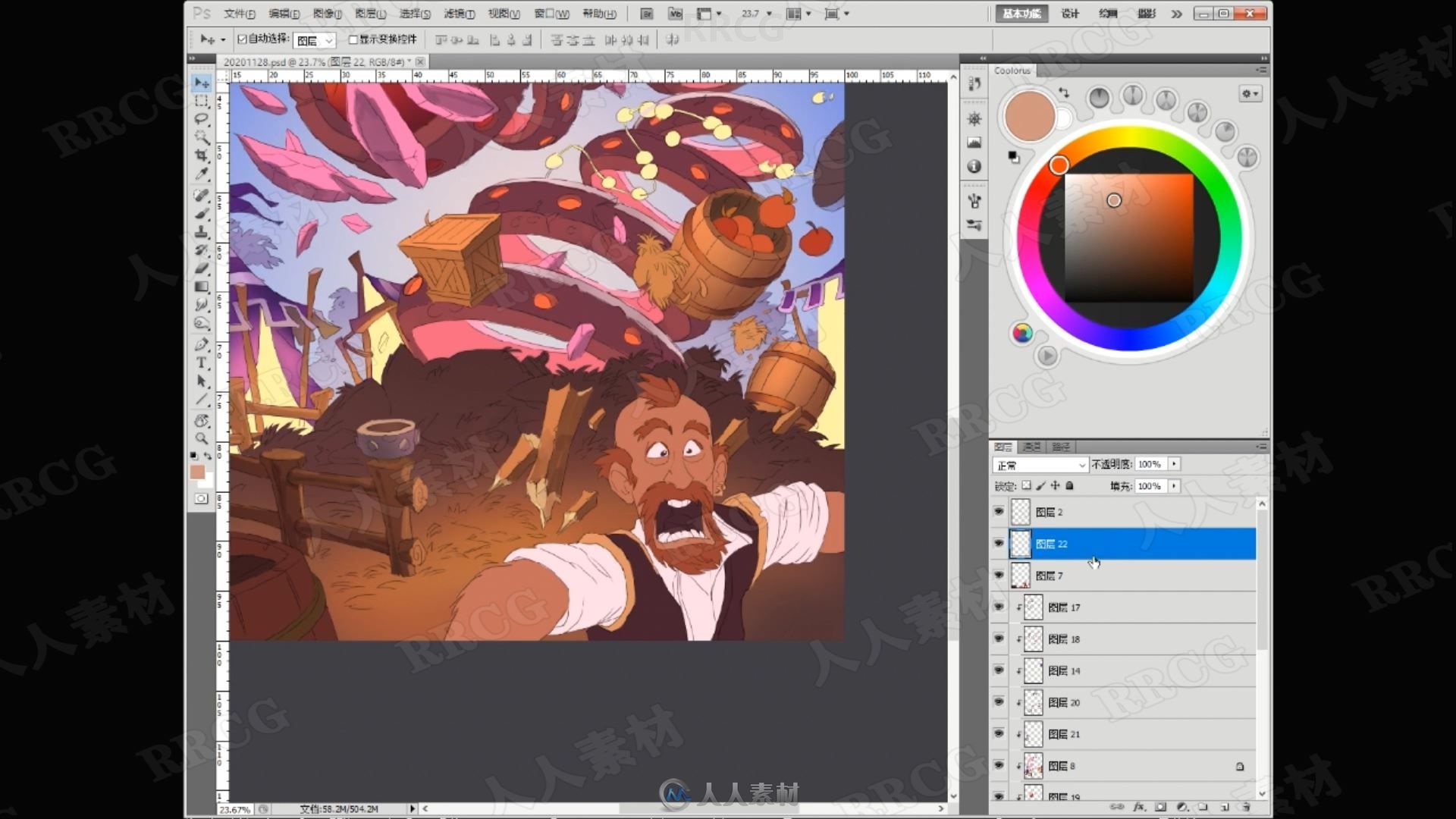This screenshot has height=819, width=1456.
Task: Launch Mini Bridge with Mb icon
Action: click(x=675, y=14)
